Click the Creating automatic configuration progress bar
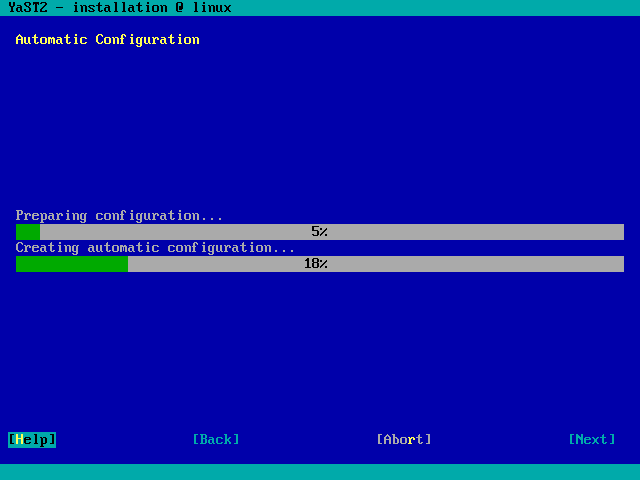Viewport: 640px width, 480px height. point(320,264)
